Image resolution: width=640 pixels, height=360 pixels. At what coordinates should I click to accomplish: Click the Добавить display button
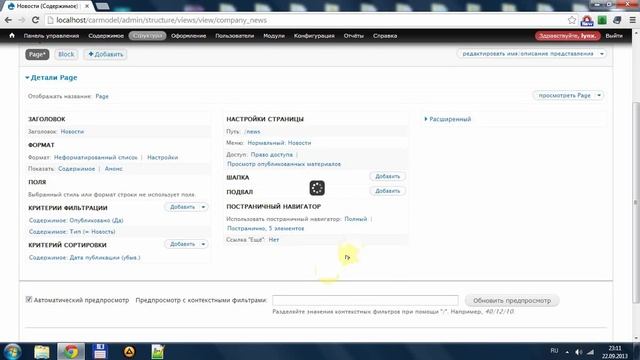click(105, 54)
